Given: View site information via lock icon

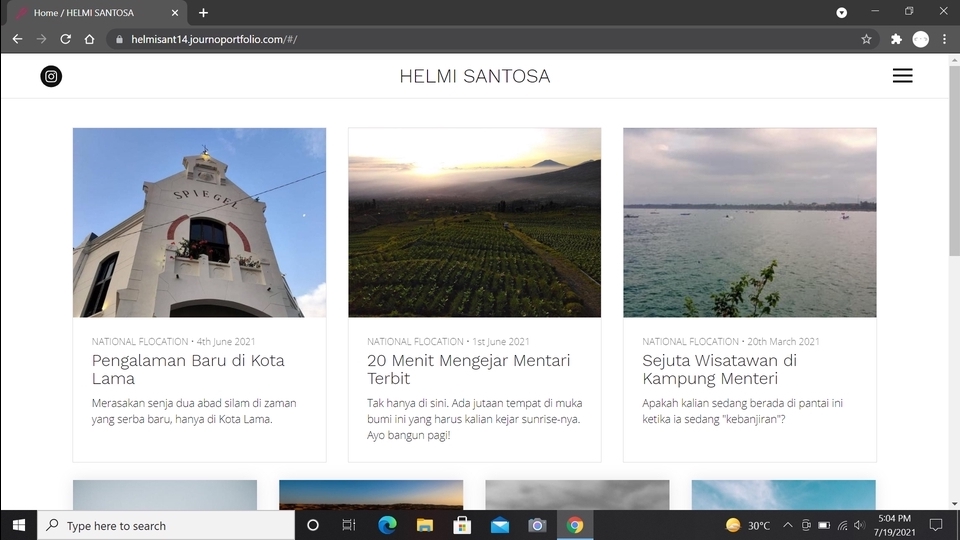Looking at the screenshot, I should pos(119,39).
